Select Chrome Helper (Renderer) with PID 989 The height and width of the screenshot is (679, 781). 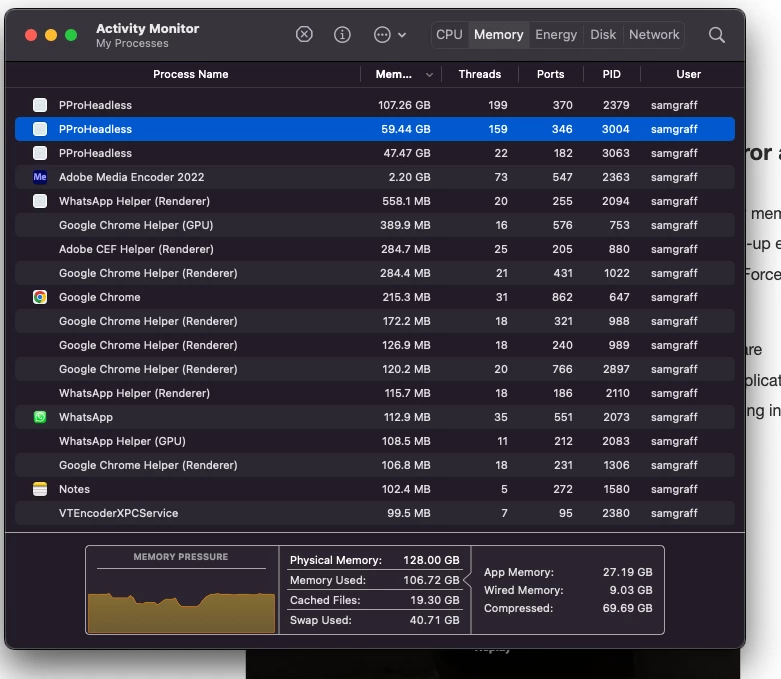tap(375, 345)
